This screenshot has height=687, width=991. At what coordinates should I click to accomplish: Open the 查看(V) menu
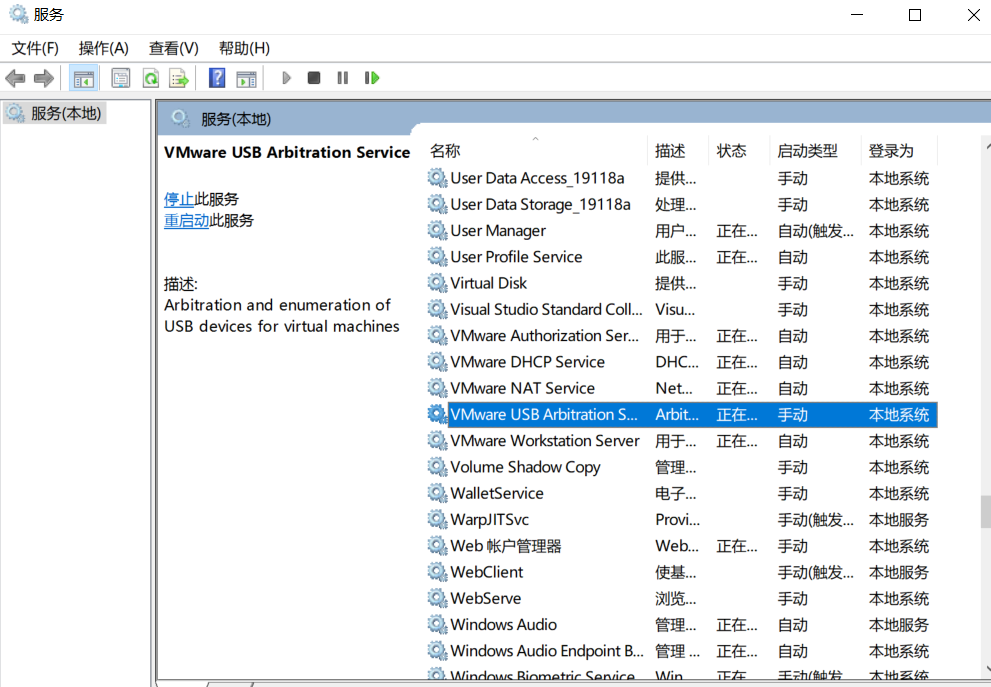point(173,48)
